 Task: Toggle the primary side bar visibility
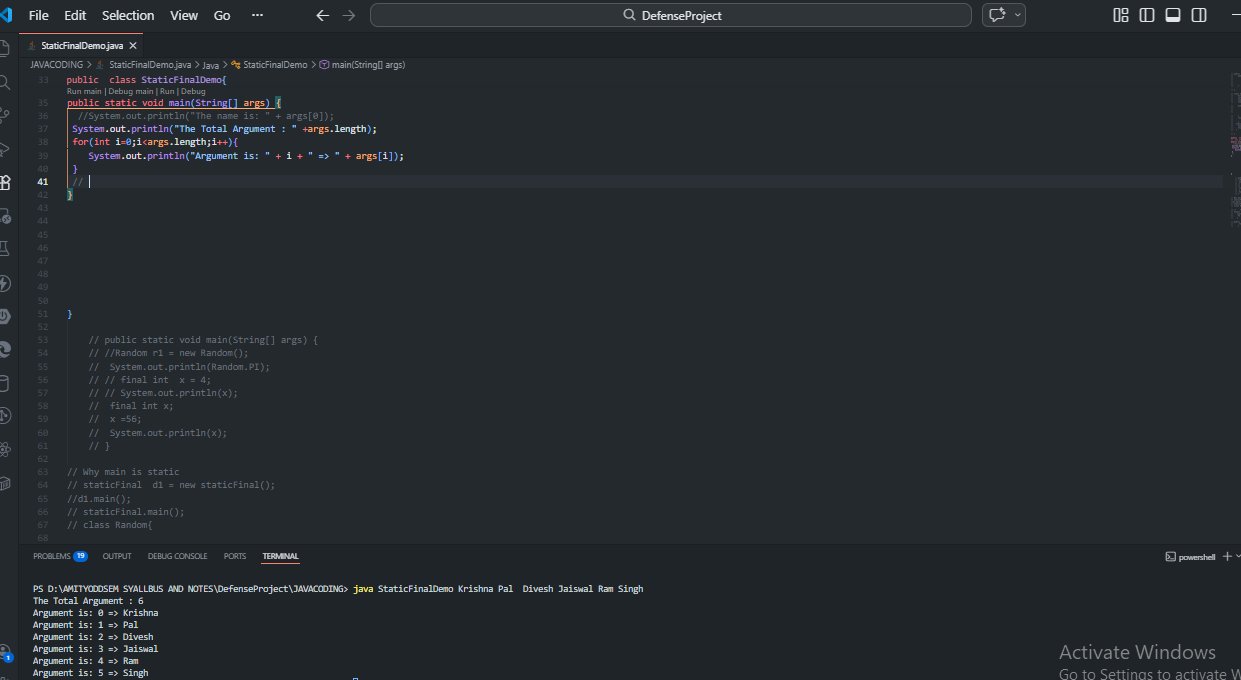click(1147, 15)
